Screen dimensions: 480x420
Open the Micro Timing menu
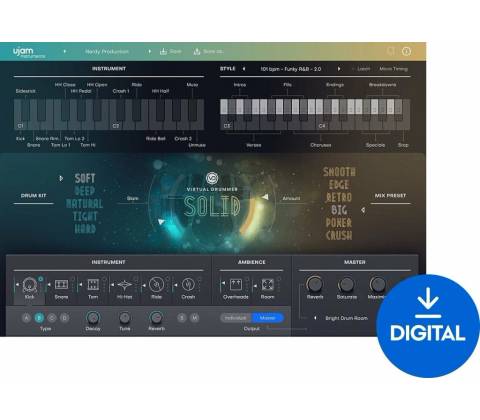(393, 69)
